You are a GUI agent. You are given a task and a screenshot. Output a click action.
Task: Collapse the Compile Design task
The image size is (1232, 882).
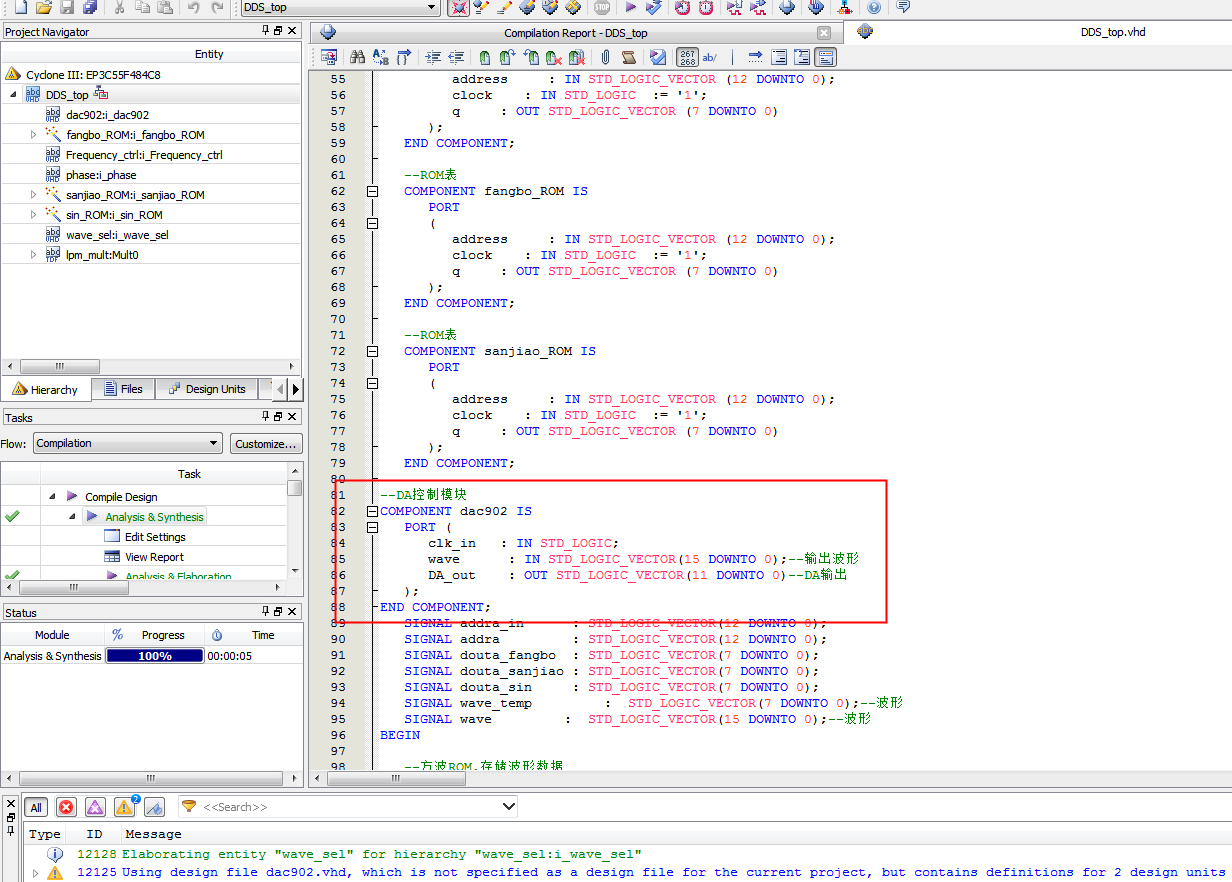coord(52,496)
